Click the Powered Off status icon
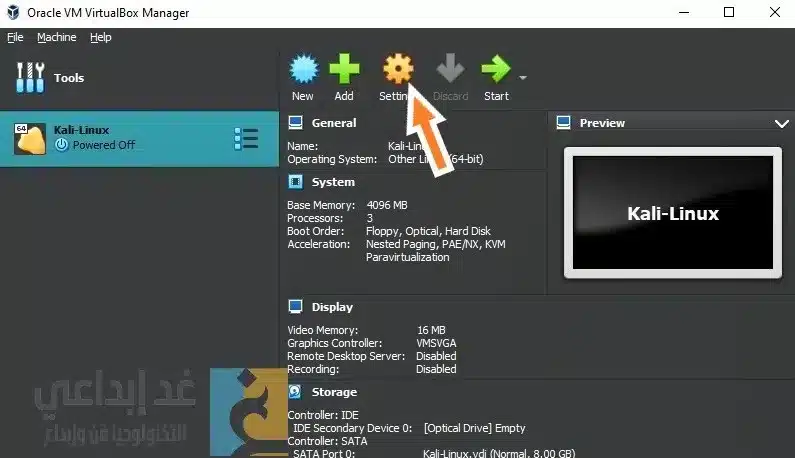Screen dimensions: 795x458 click(61, 145)
